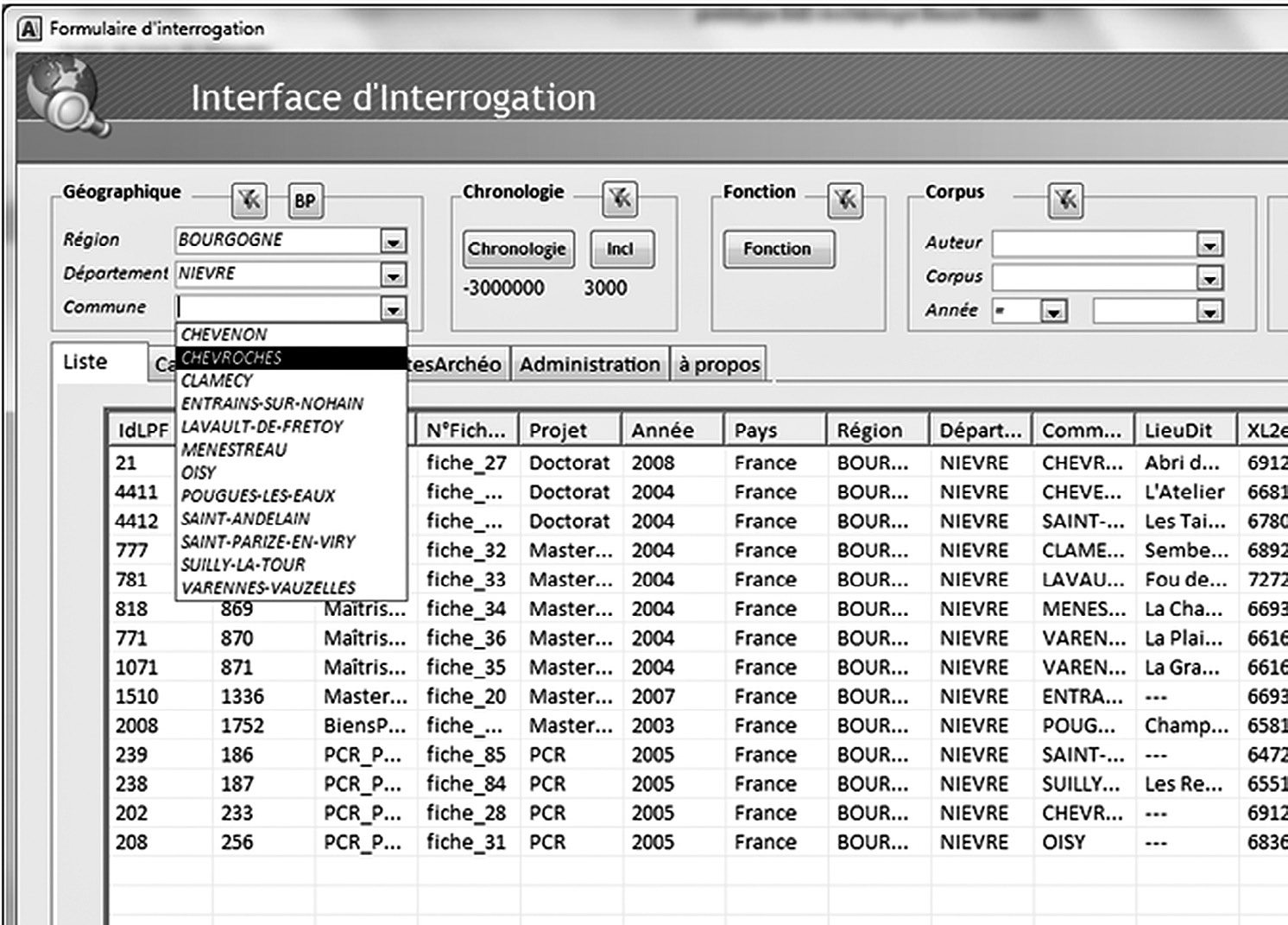Expand the Corpus combo box arrow
This screenshot has height=925, width=1288.
tap(1209, 278)
